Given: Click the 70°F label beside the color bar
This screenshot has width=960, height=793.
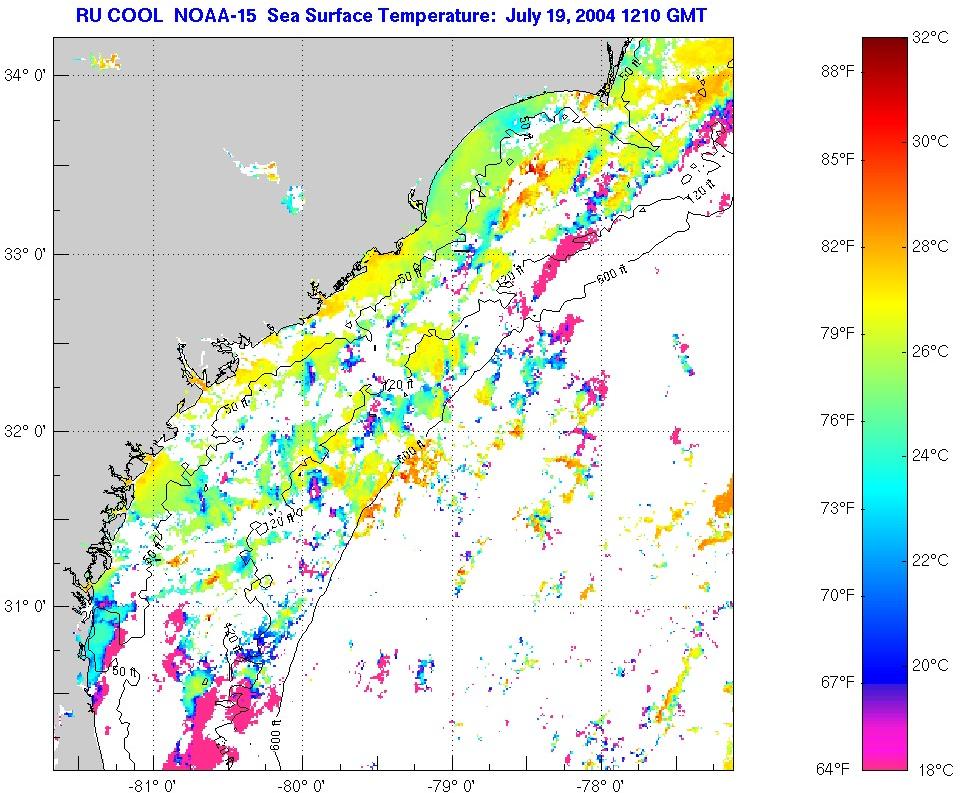Looking at the screenshot, I should 838,595.
